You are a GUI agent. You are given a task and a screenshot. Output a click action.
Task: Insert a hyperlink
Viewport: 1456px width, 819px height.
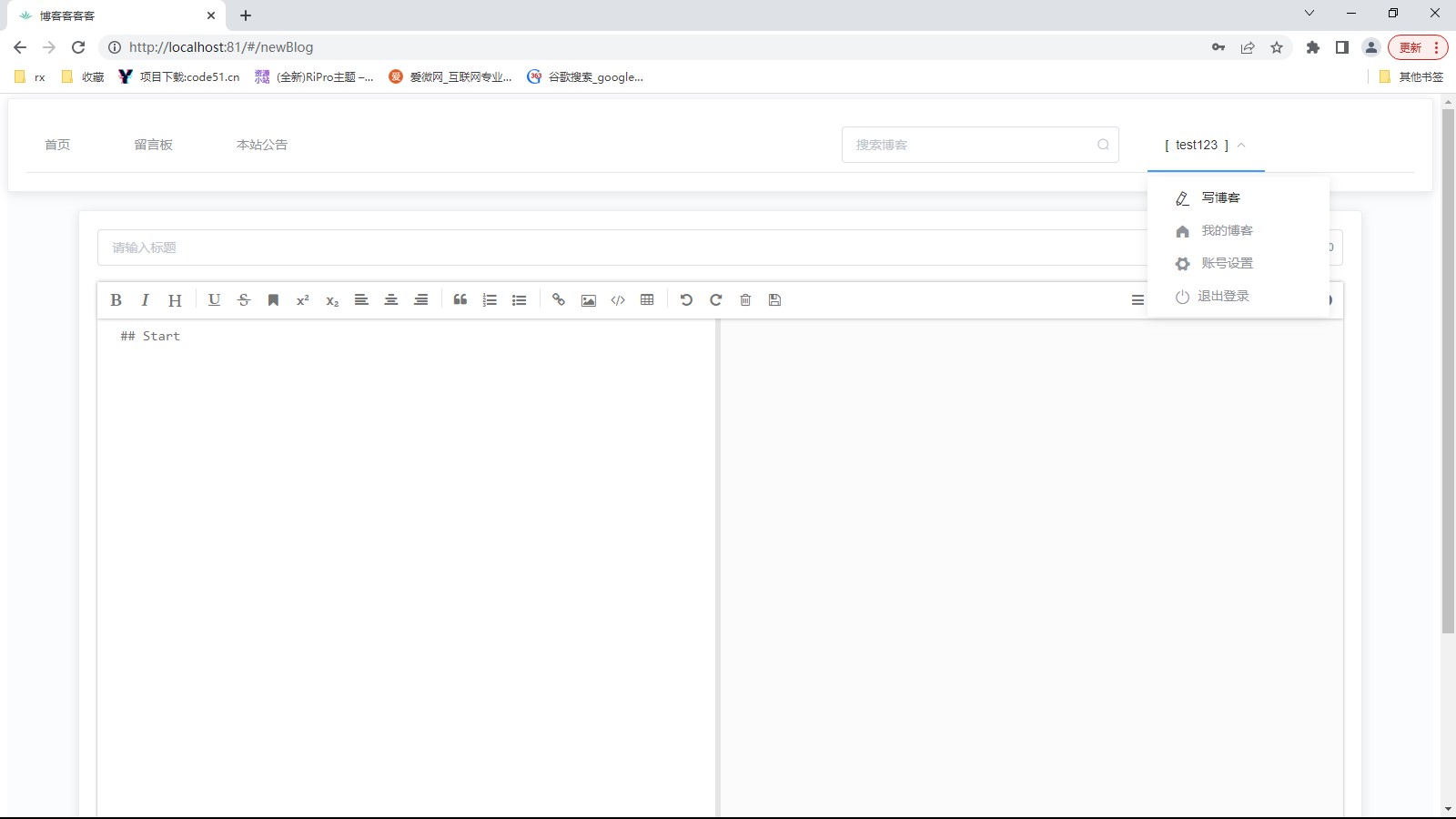(x=559, y=300)
